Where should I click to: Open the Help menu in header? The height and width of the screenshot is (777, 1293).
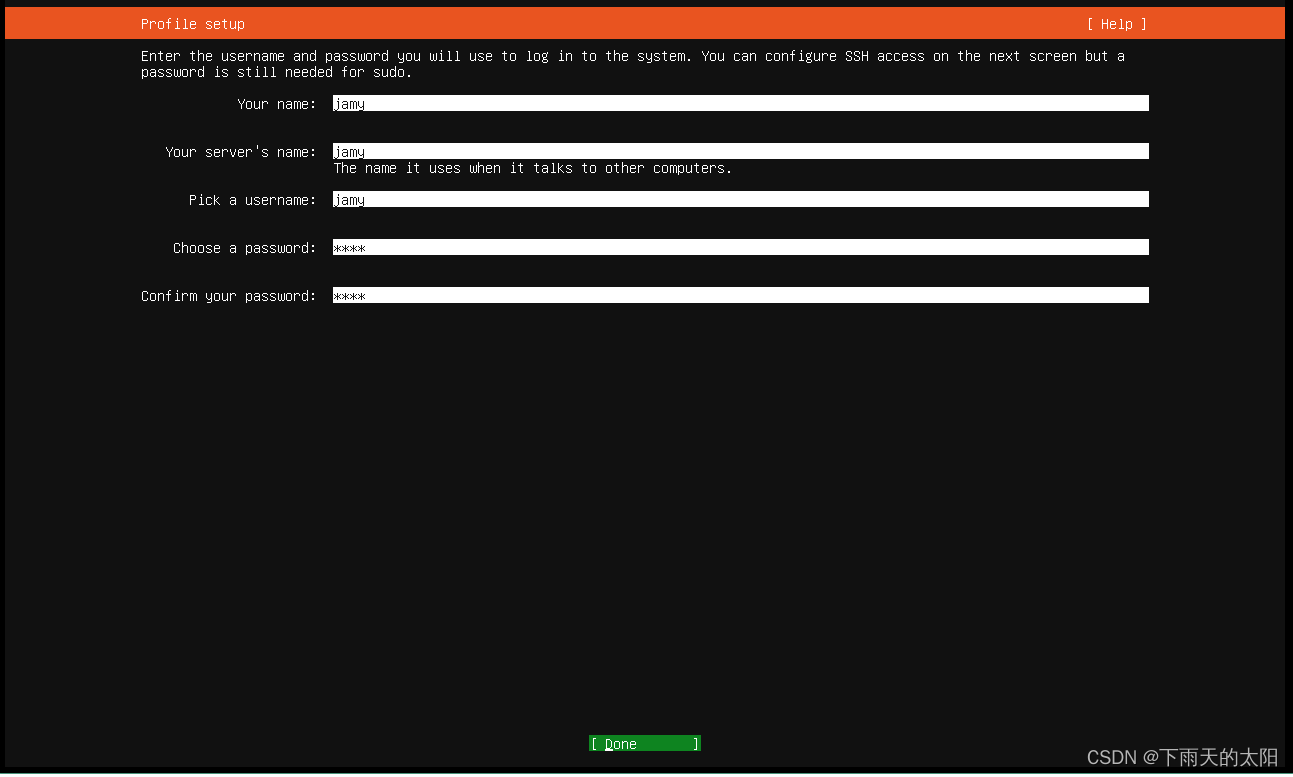(x=1116, y=24)
